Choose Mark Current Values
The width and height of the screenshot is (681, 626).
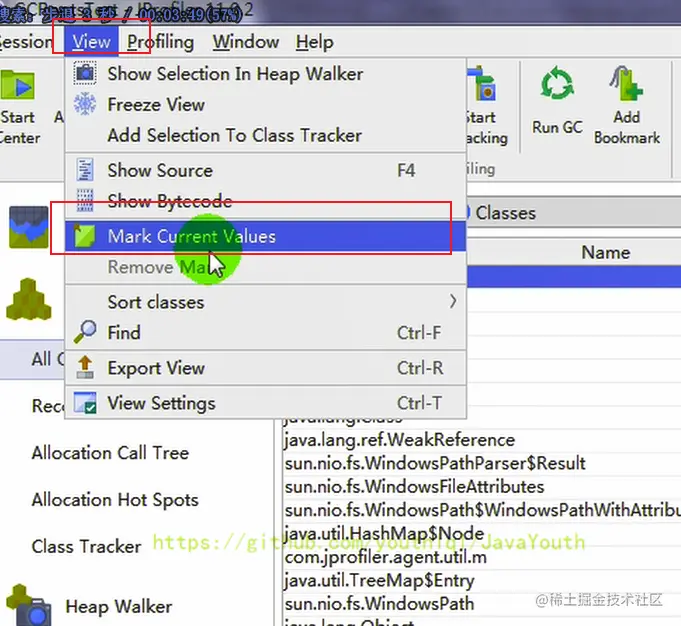(x=265, y=236)
